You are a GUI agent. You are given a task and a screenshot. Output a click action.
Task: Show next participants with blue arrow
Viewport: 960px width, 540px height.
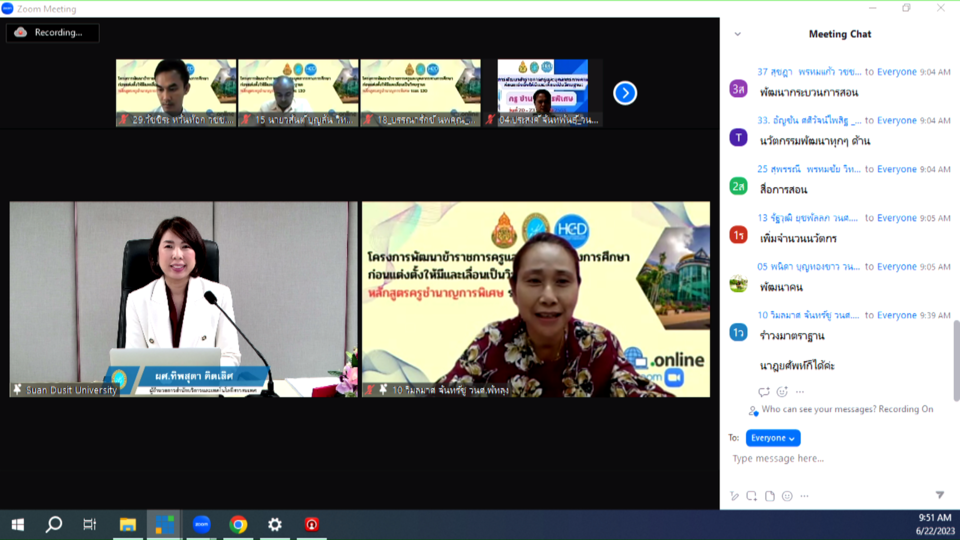(624, 93)
